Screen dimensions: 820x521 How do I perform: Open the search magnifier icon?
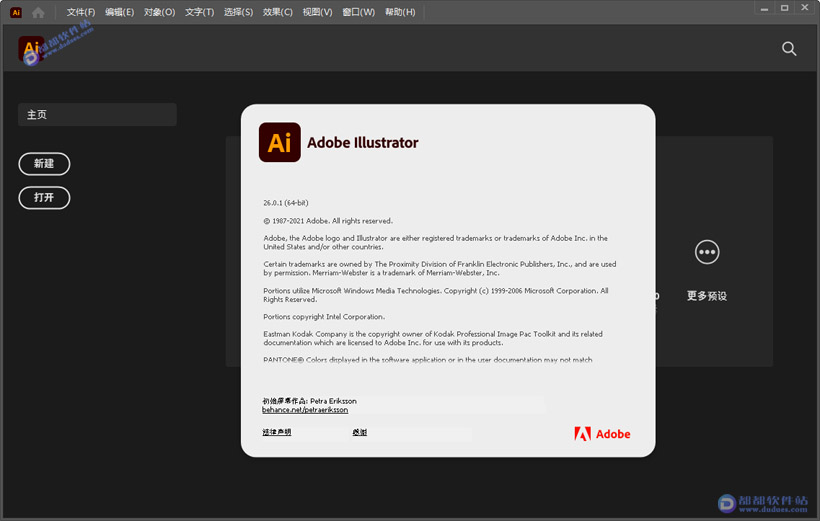pos(789,49)
